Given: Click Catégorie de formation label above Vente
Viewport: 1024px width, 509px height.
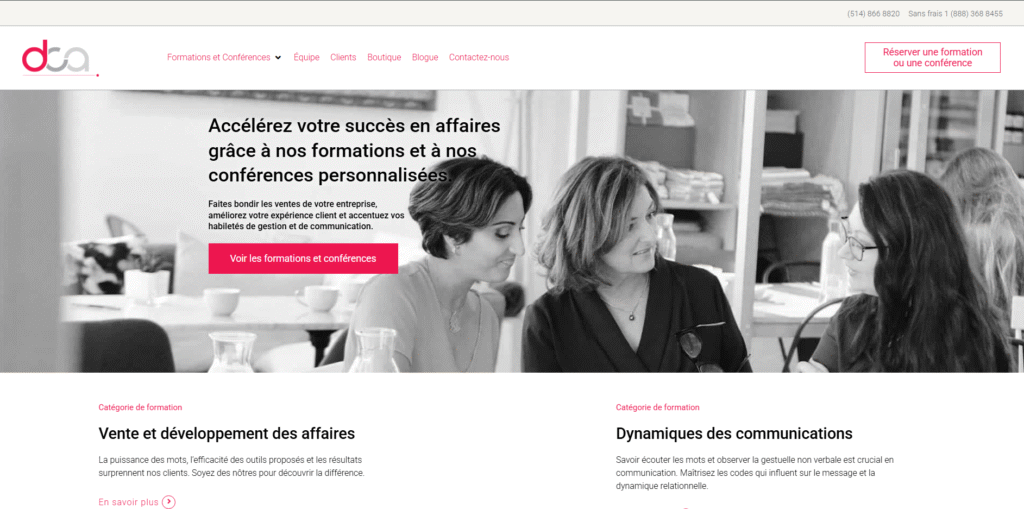Looking at the screenshot, I should click(140, 407).
